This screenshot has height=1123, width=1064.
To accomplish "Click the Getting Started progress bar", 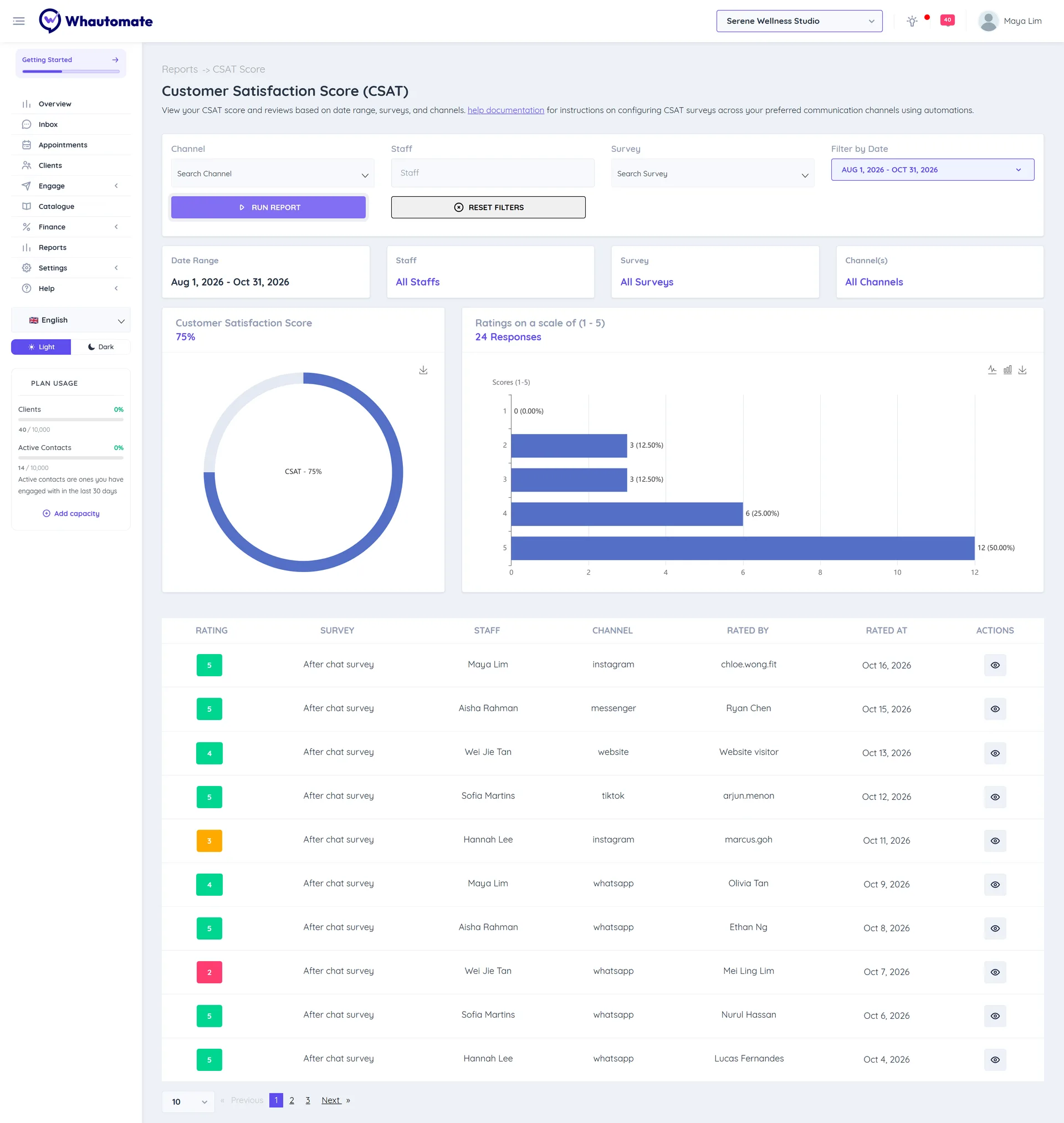I will pos(71,72).
